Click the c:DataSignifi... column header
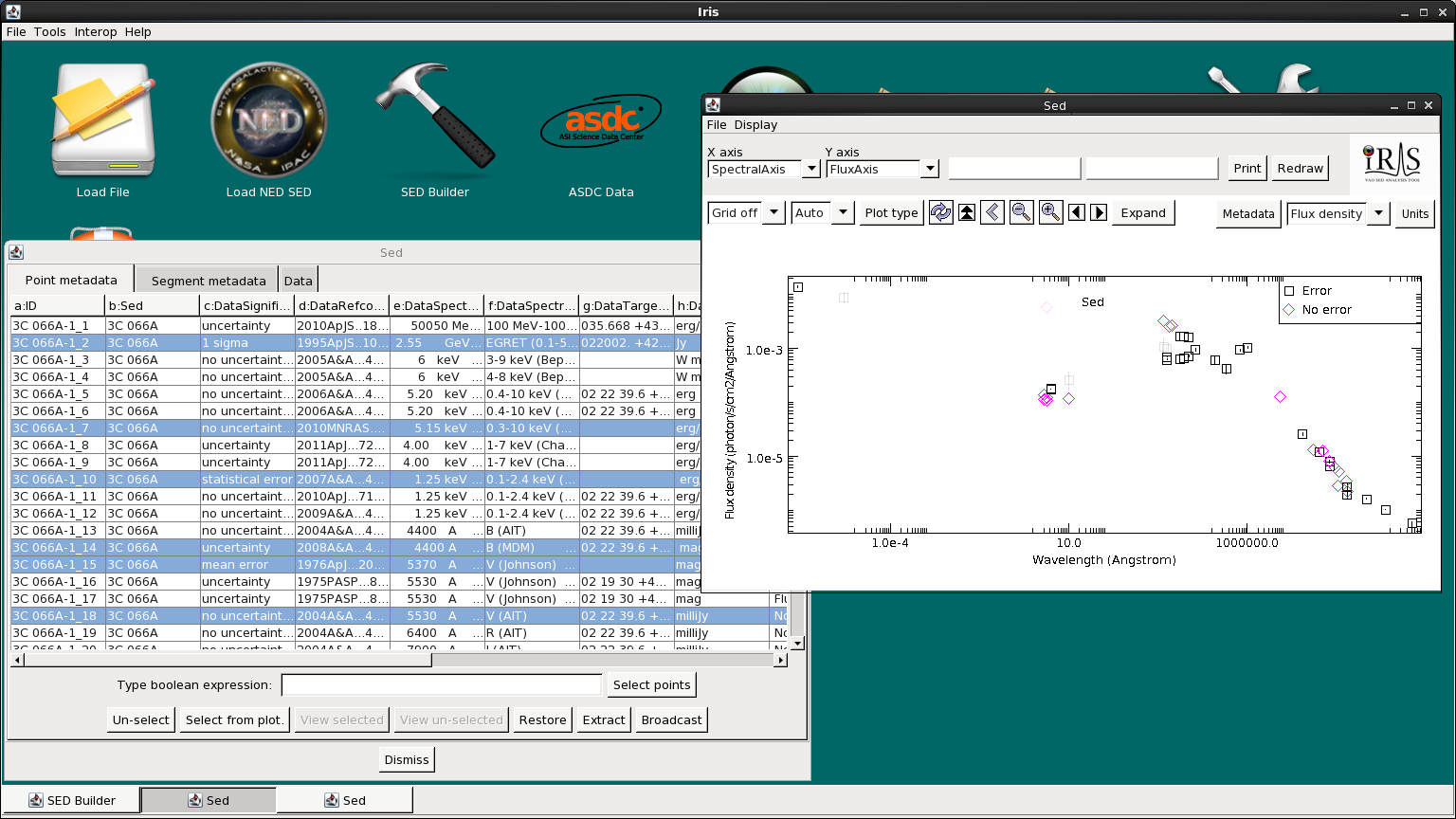 [x=247, y=305]
